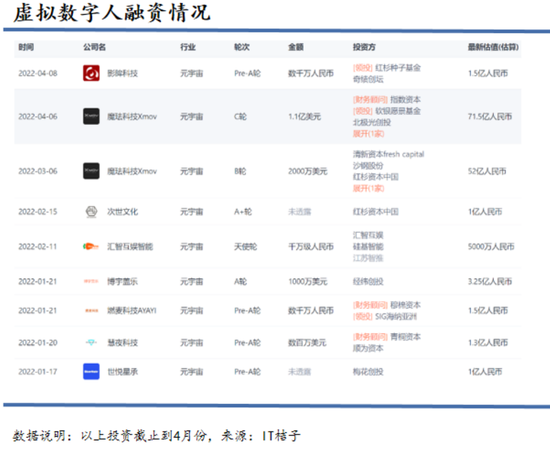
Task: Click the A+轮 round cell
Action: click(x=243, y=212)
